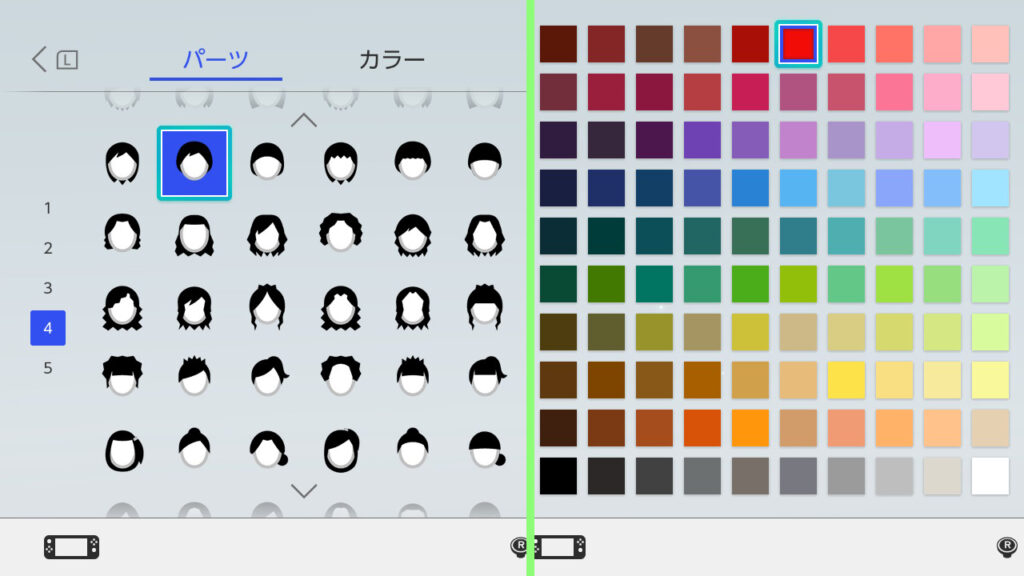Click the Switch console icon under color palette
Image resolution: width=1024 pixels, height=576 pixels.
559,547
